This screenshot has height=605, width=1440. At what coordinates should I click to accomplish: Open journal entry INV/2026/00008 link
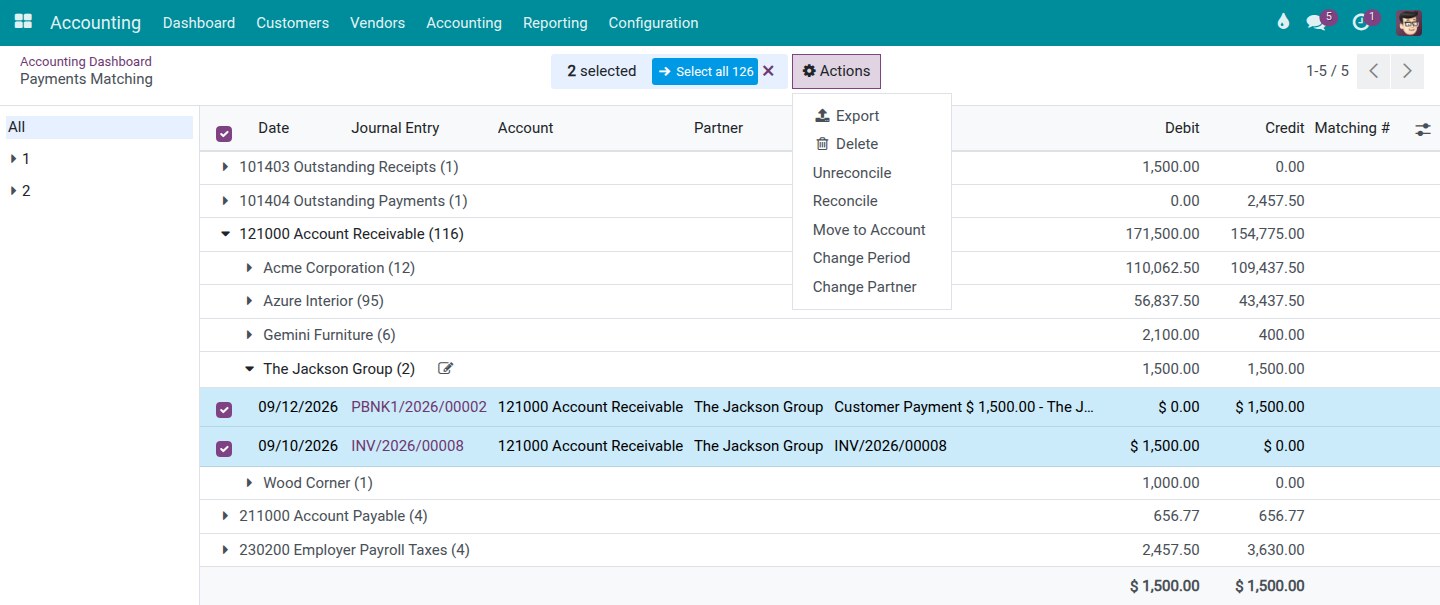click(x=408, y=446)
